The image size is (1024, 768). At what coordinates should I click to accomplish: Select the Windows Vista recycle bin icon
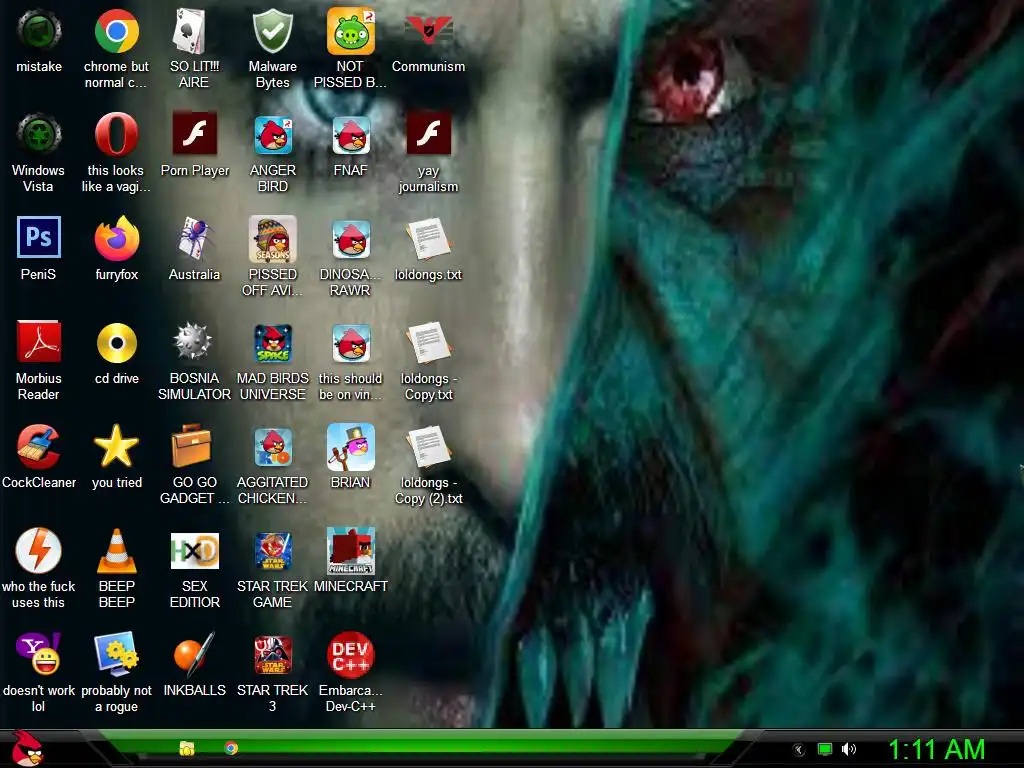coord(39,135)
